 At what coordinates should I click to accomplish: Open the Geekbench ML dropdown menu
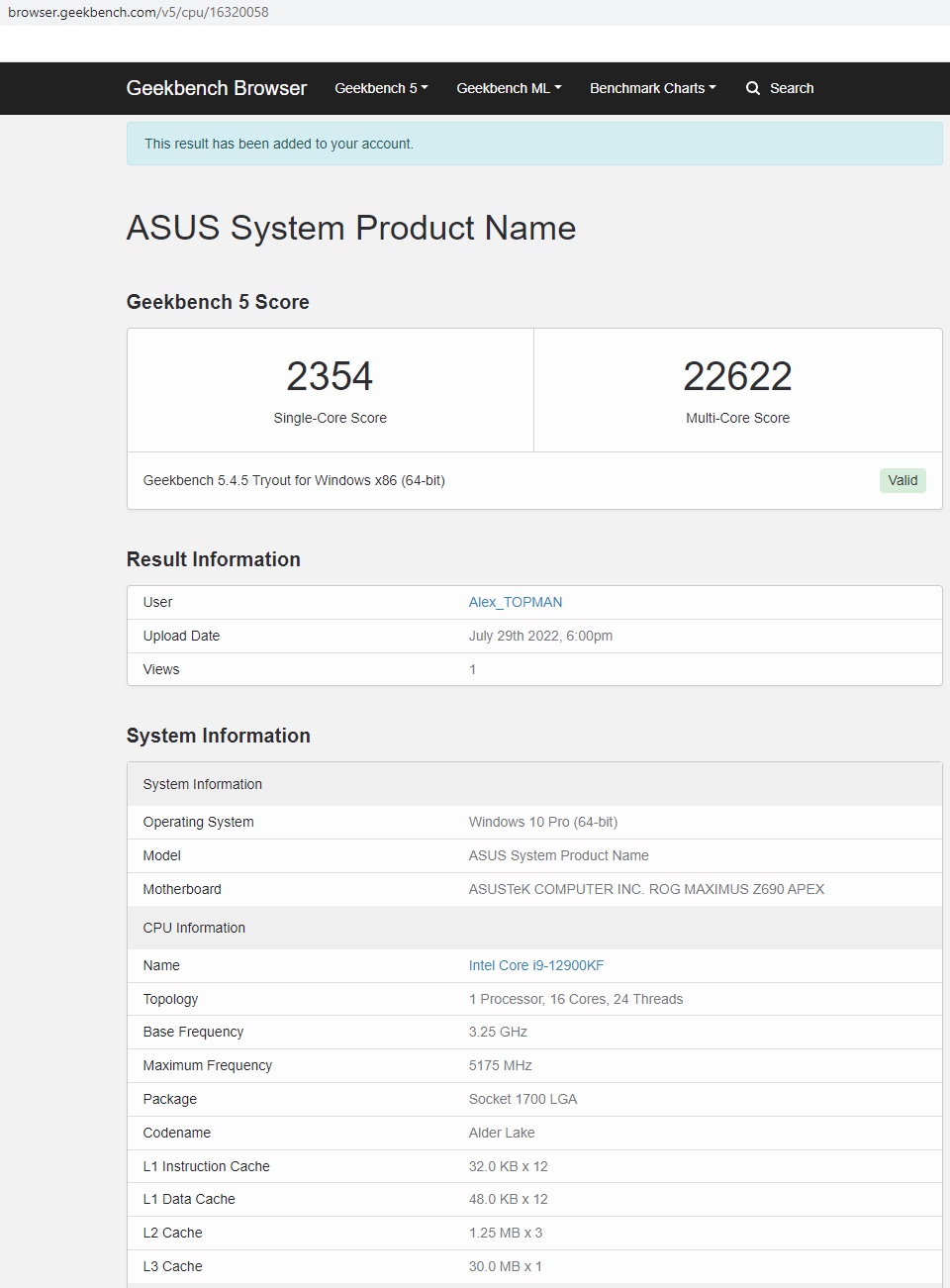tap(509, 88)
